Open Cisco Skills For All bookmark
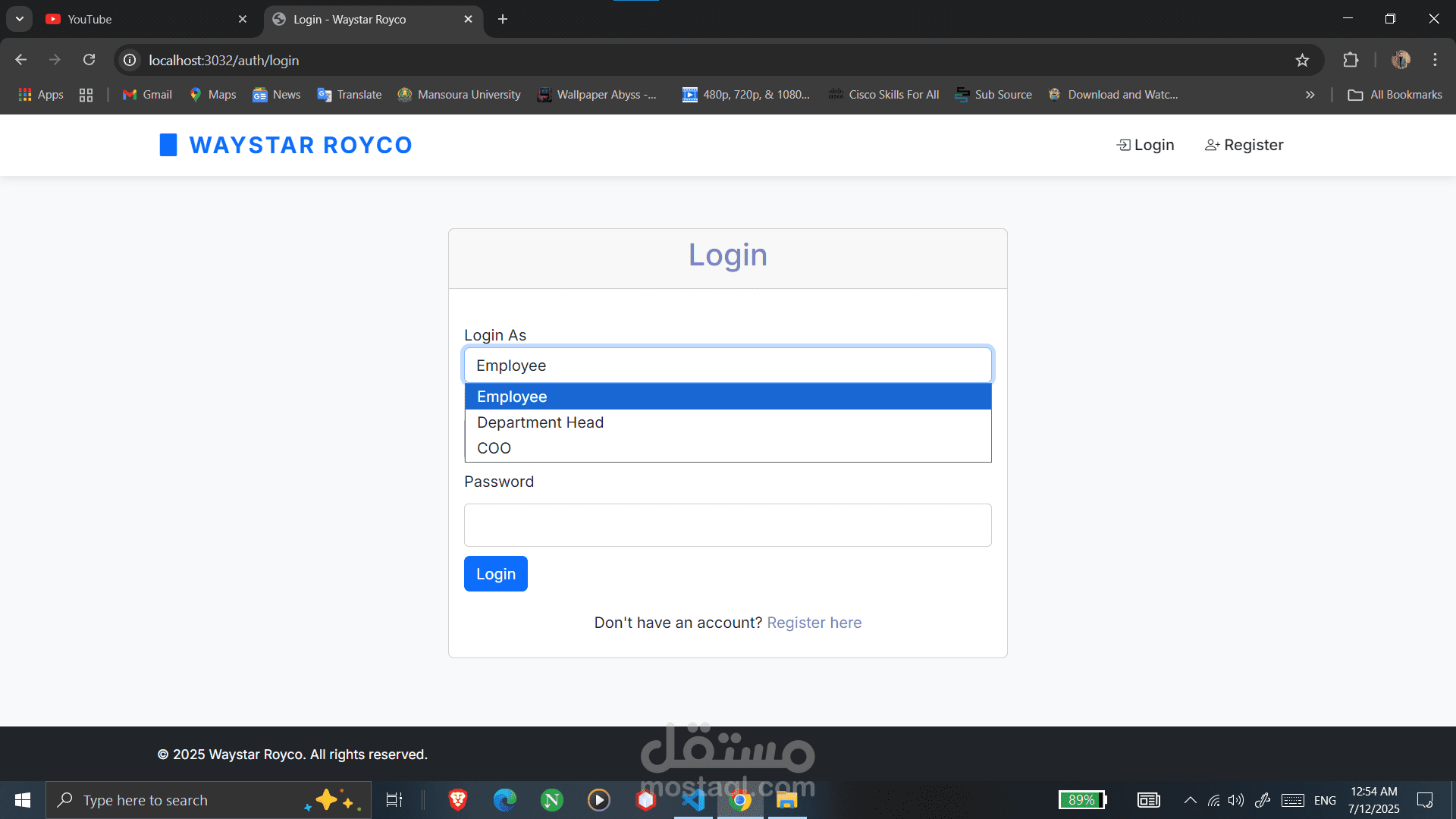1456x819 pixels. pyautogui.click(x=884, y=95)
